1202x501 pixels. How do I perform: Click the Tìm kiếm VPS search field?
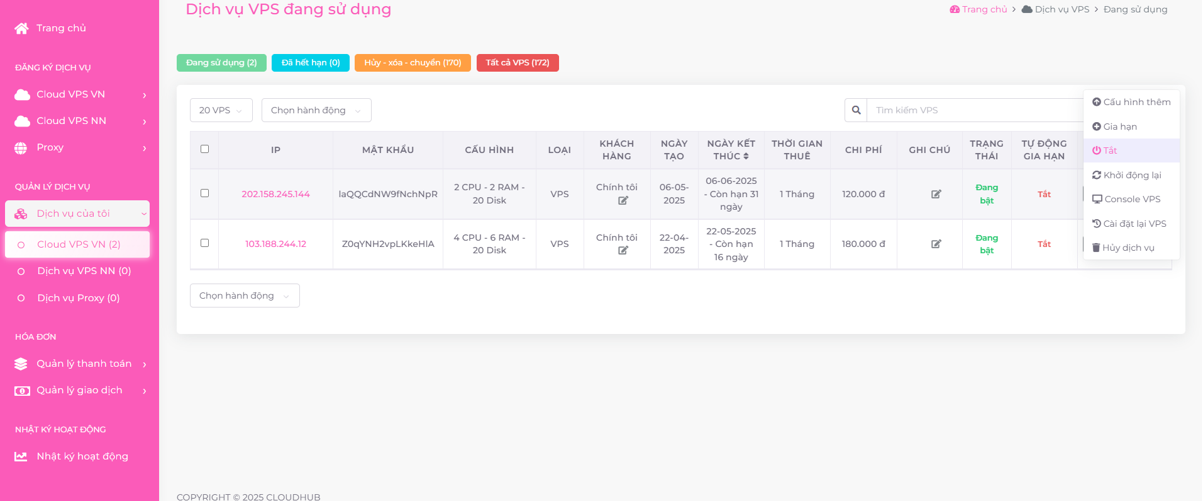975,110
